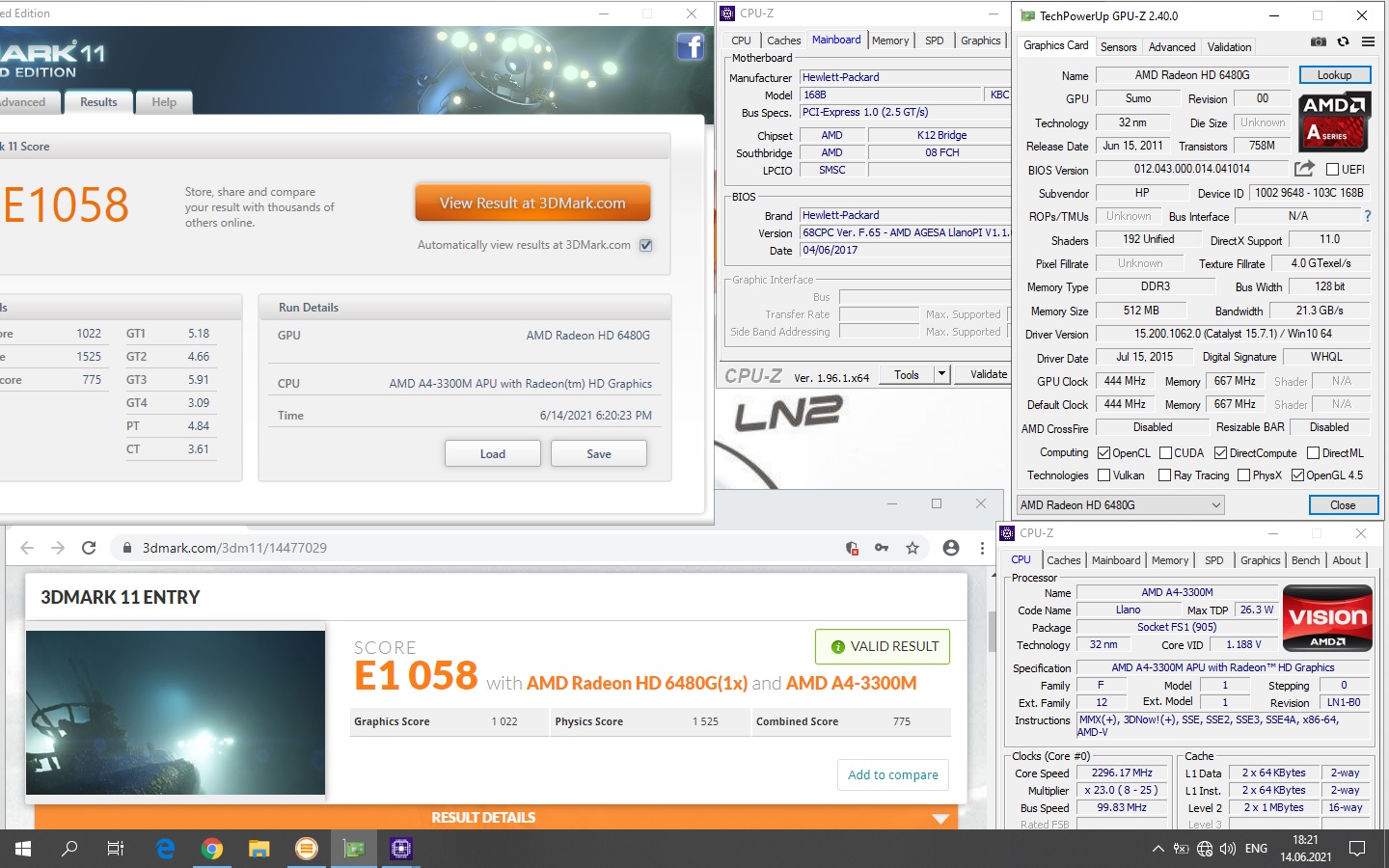Open Memory tab in top CPU-Z window
This screenshot has height=868, width=1389.
[x=890, y=41]
